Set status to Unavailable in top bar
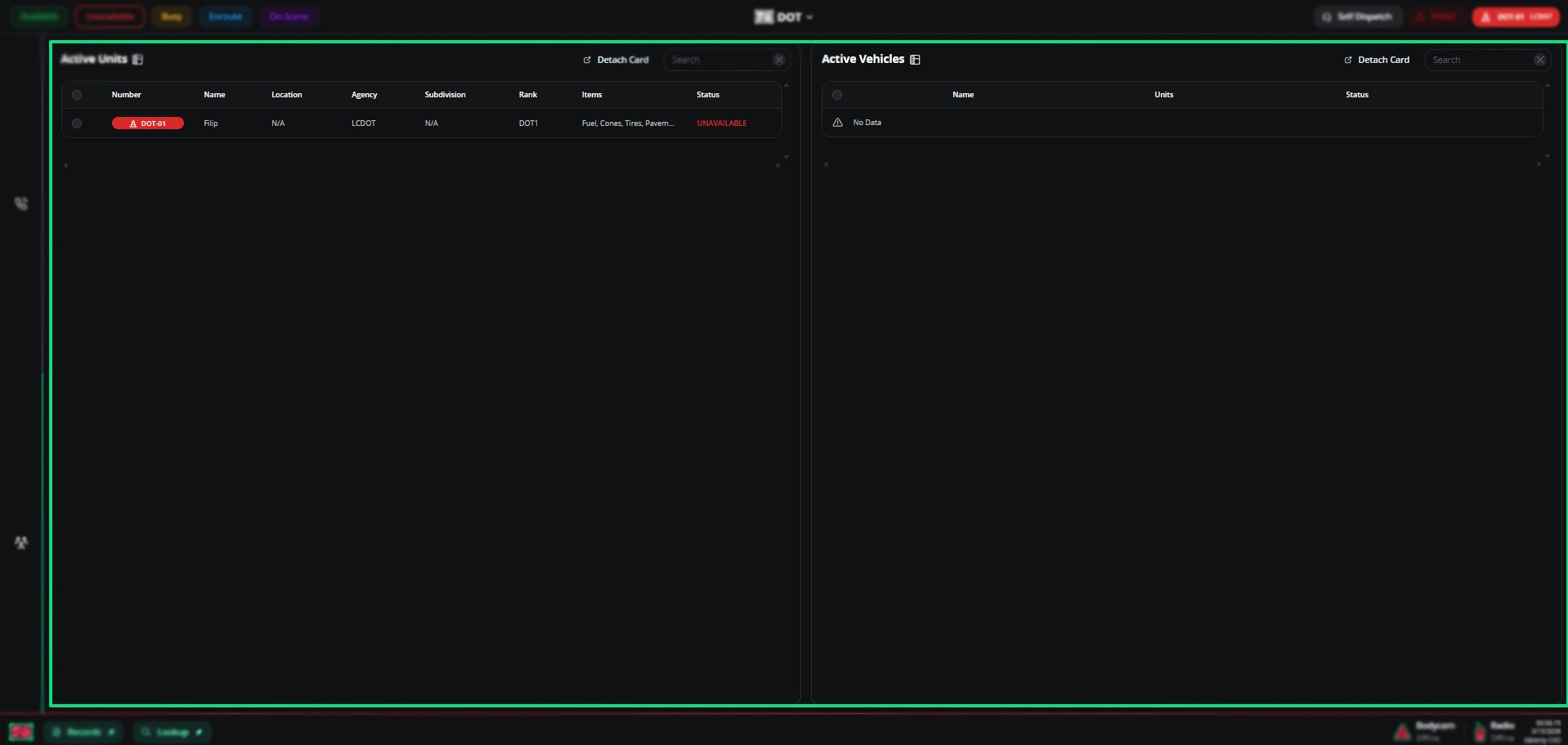Viewport: 1568px width, 745px height. tap(110, 16)
